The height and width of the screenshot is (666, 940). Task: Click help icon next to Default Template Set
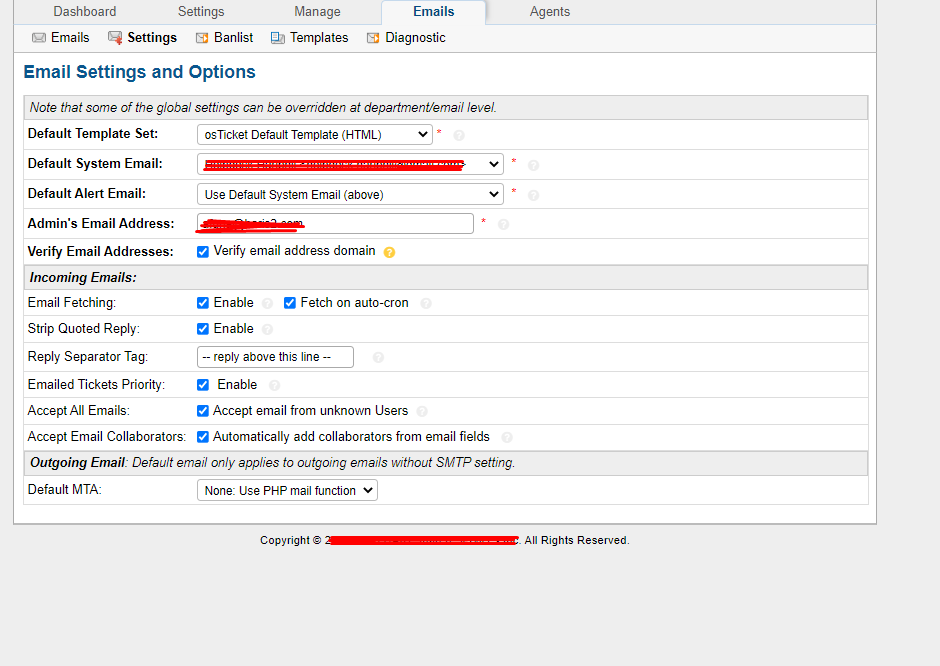point(459,135)
